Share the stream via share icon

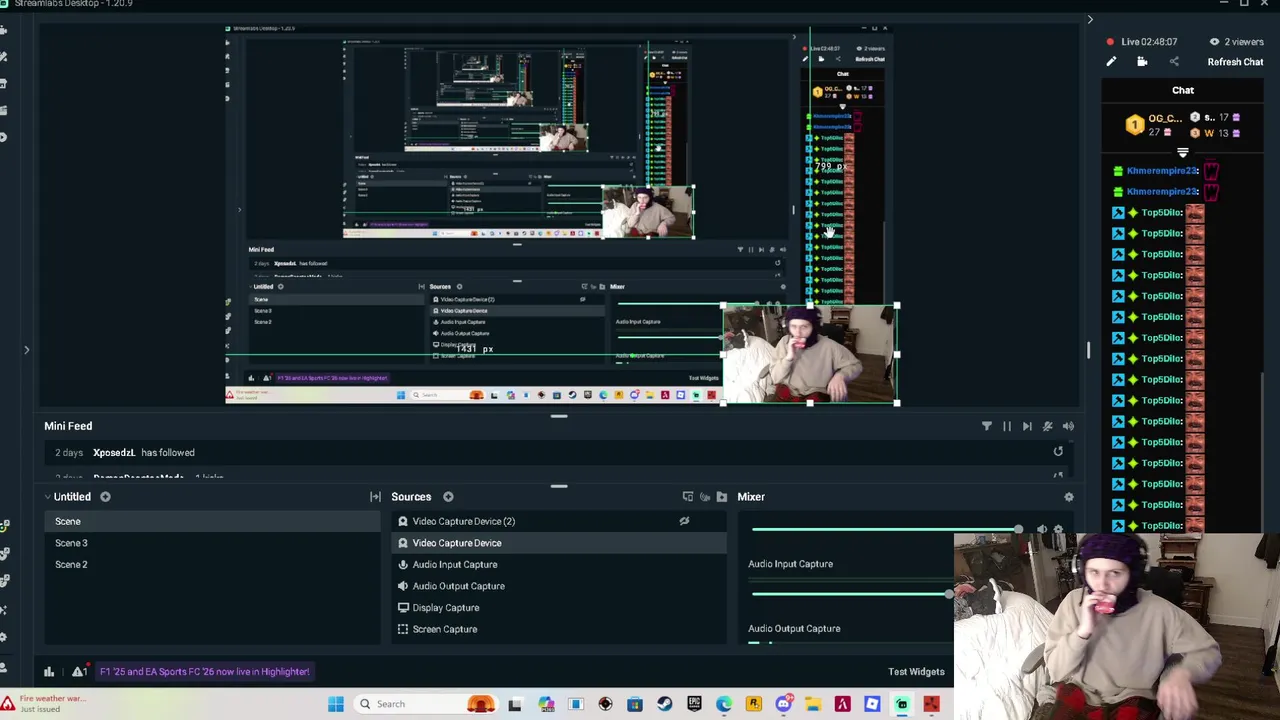point(1174,62)
